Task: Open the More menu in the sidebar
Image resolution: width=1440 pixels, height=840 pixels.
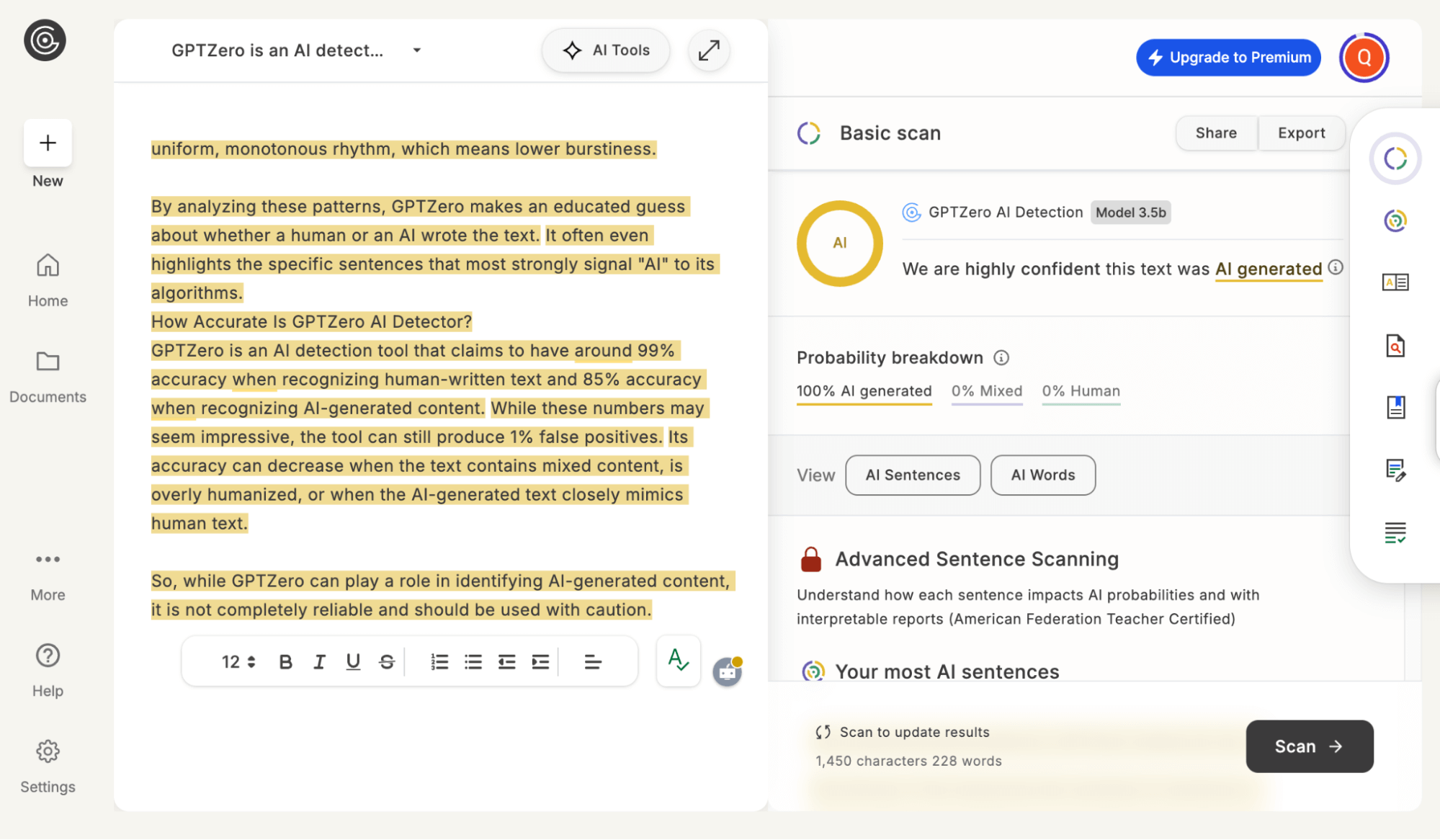Action: pos(48,576)
